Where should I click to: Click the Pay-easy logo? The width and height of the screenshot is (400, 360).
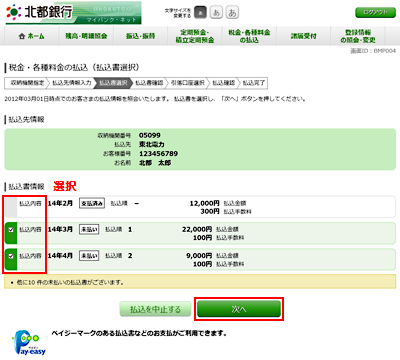[29, 342]
